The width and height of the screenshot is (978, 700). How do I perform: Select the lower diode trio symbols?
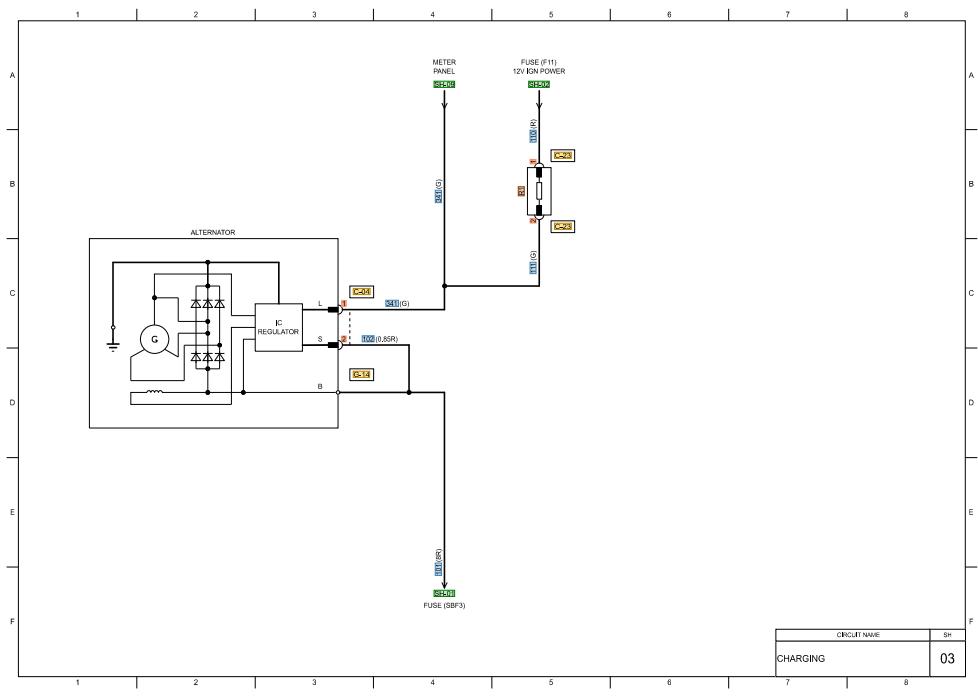207,359
